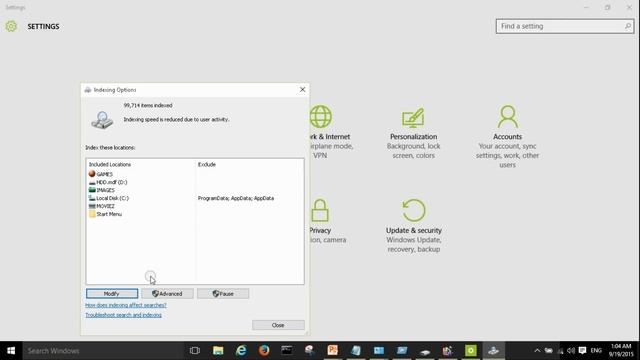The height and width of the screenshot is (360, 640).
Task: Open the green square app on taskbar
Action: click(471, 351)
